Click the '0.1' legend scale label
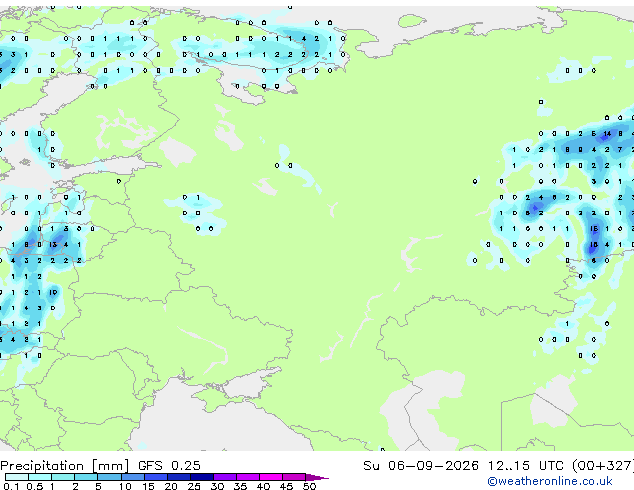The height and width of the screenshot is (490, 634). tap(11, 486)
